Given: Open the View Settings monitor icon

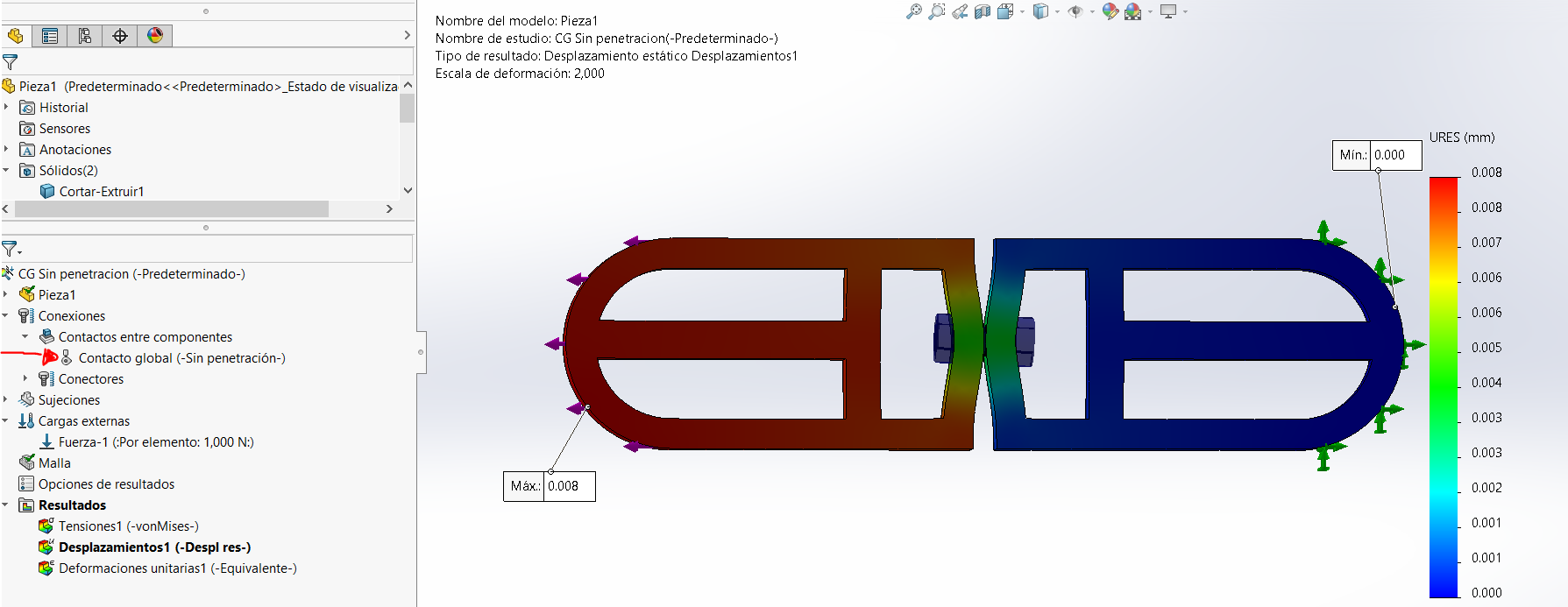Looking at the screenshot, I should [x=1168, y=11].
